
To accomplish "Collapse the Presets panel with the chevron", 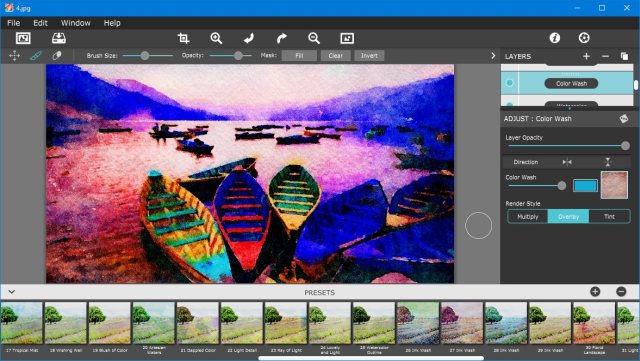I will click(x=11, y=292).
